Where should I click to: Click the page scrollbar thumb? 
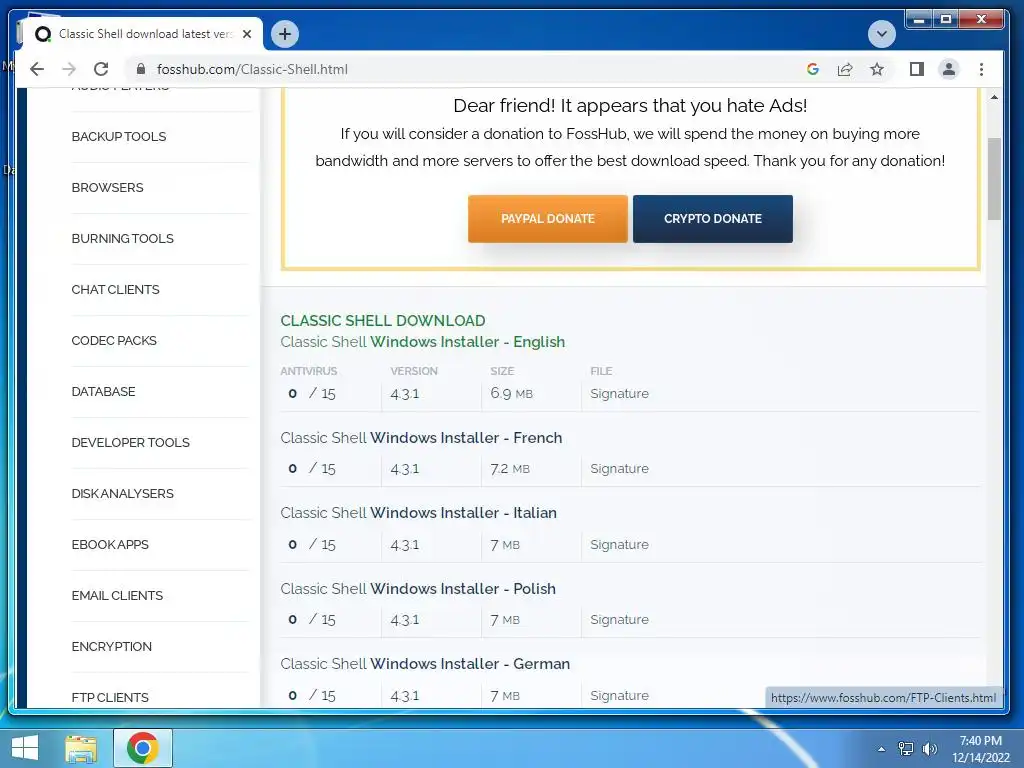pos(994,179)
